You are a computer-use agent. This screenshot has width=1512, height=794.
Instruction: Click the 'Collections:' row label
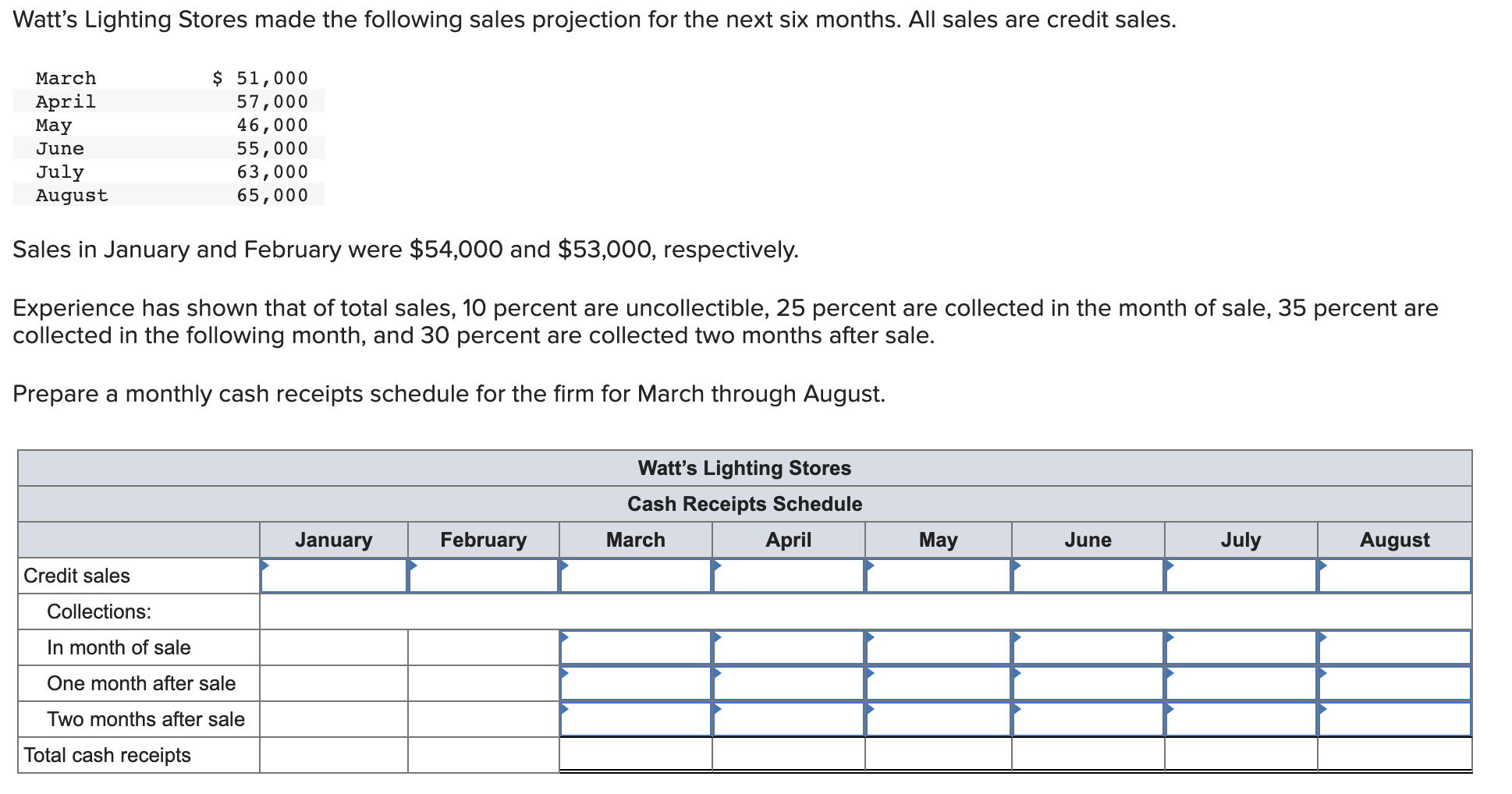pyautogui.click(x=94, y=611)
